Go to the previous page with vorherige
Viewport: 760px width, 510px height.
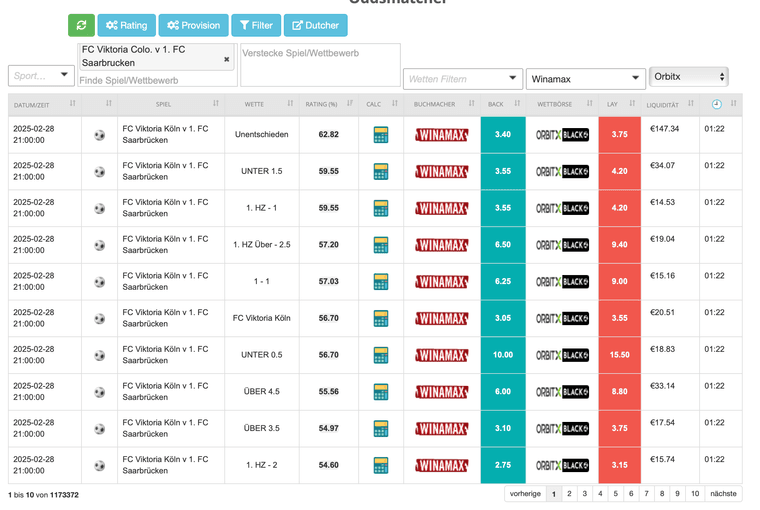(x=525, y=494)
